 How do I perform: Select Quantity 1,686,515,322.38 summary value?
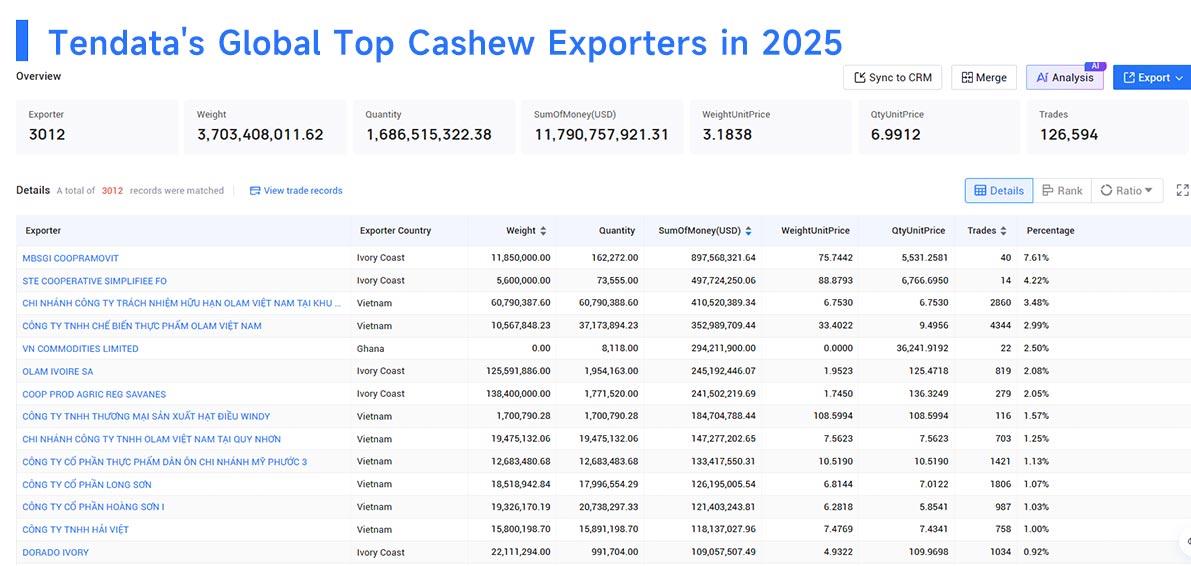pos(428,135)
